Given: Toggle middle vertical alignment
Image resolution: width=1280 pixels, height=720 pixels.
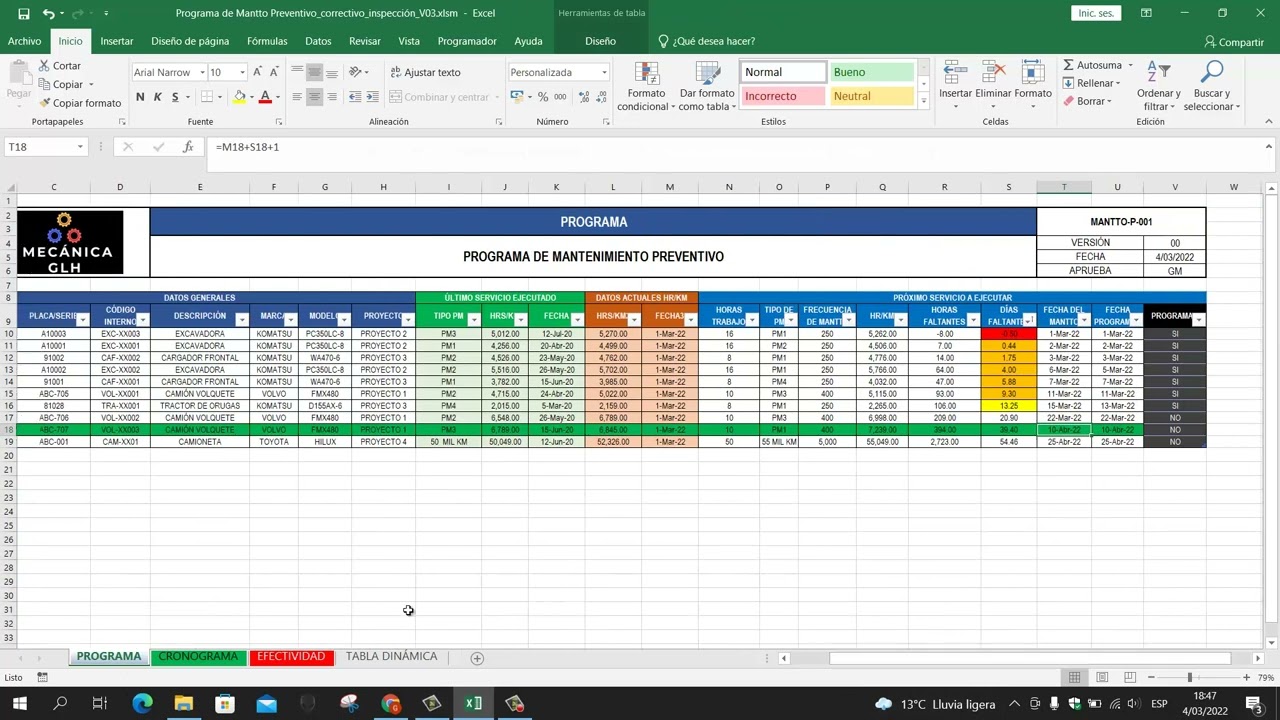Looking at the screenshot, I should 314,72.
